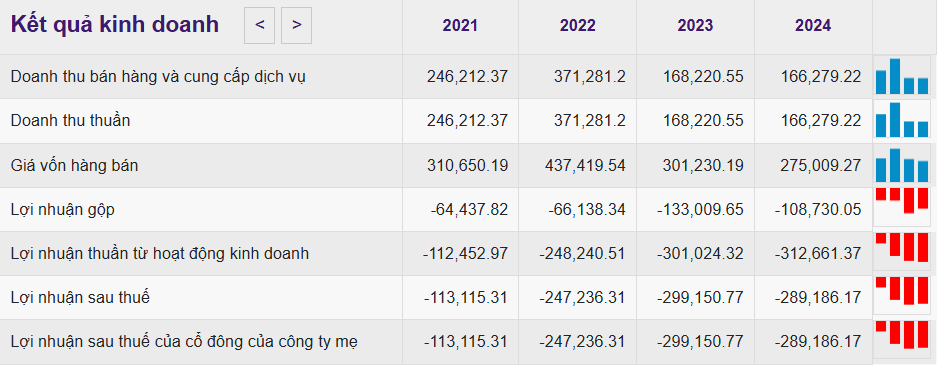Image resolution: width=937 pixels, height=365 pixels.
Task: Select the 2022 column header
Action: [577, 25]
